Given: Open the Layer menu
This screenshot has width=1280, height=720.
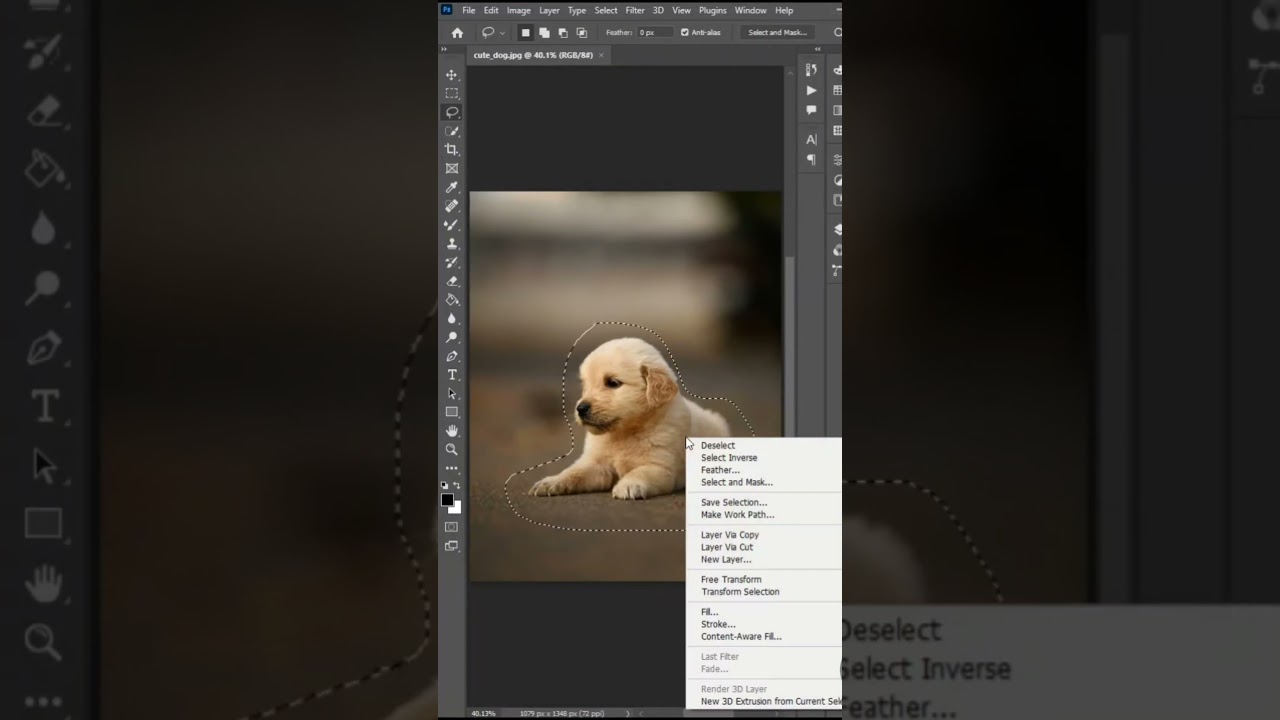Looking at the screenshot, I should click(x=550, y=10).
